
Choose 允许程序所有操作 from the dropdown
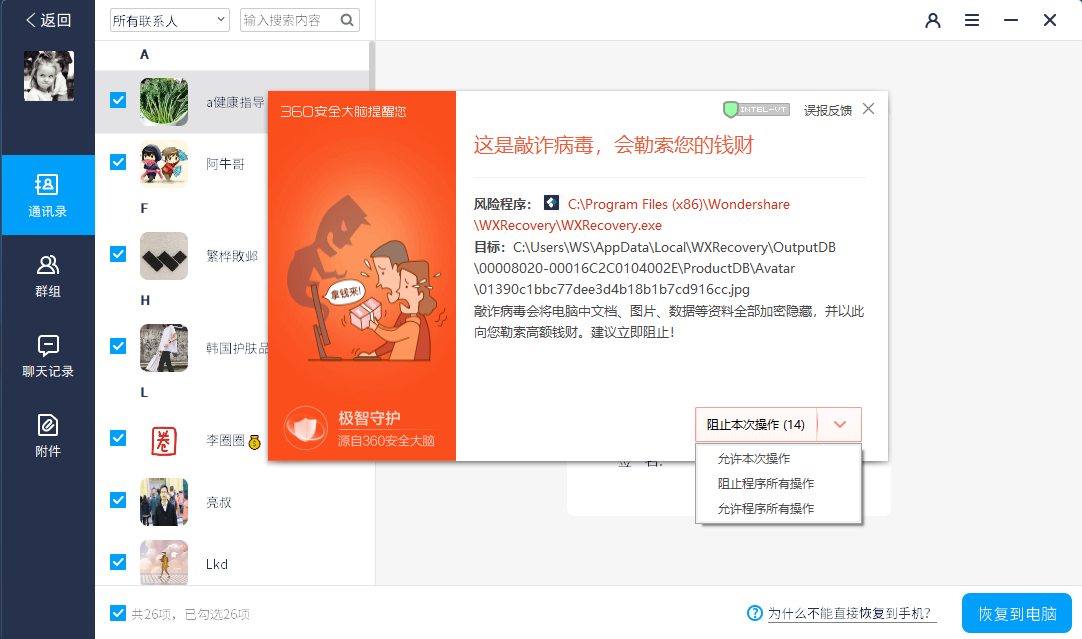coord(765,509)
